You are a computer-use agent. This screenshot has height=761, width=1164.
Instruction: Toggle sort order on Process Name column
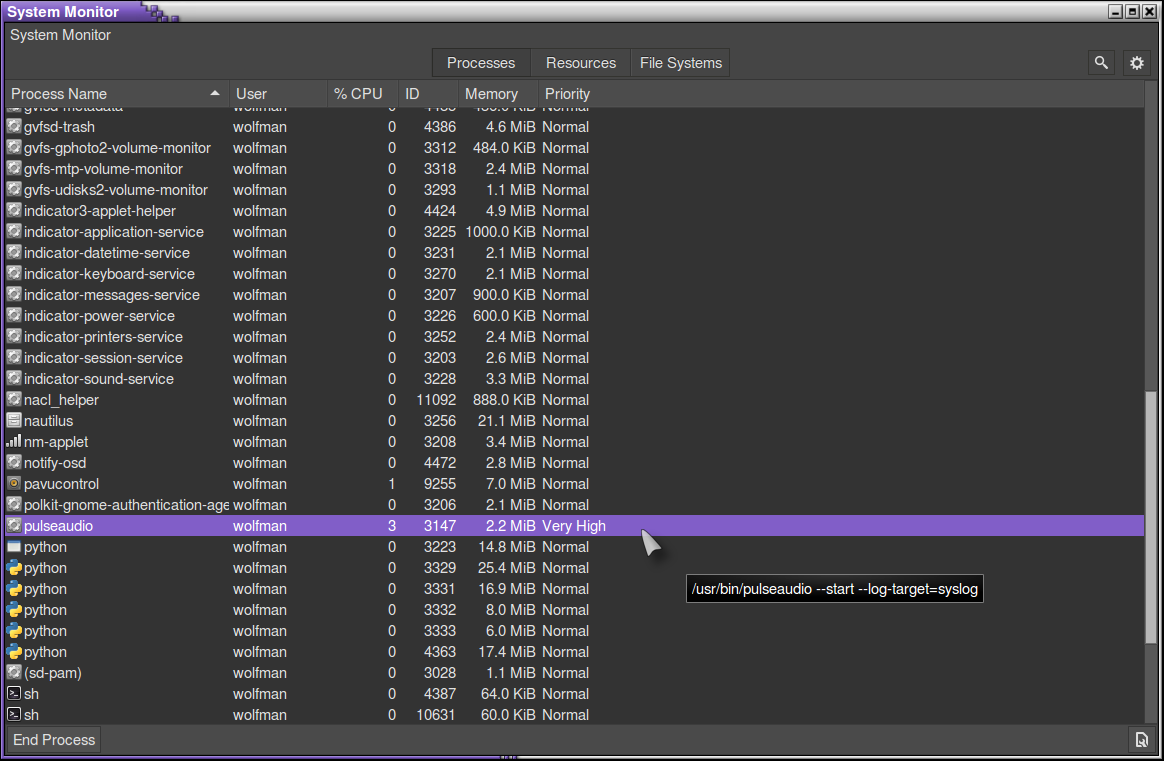116,94
